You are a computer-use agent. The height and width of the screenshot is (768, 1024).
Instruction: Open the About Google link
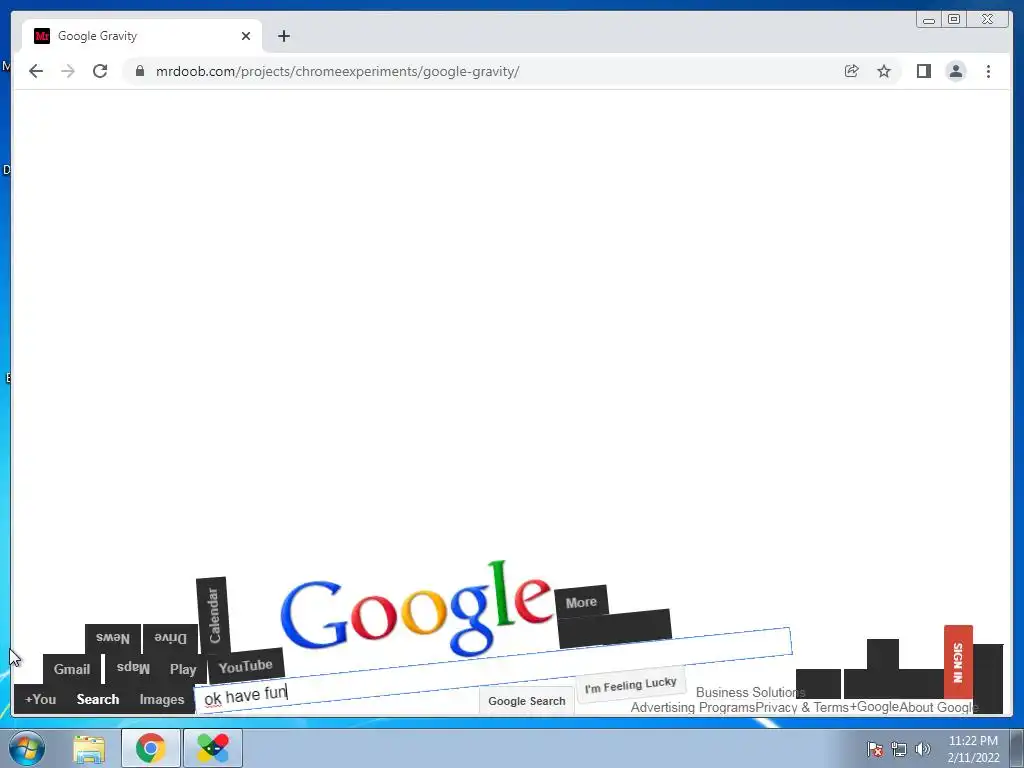coord(938,707)
